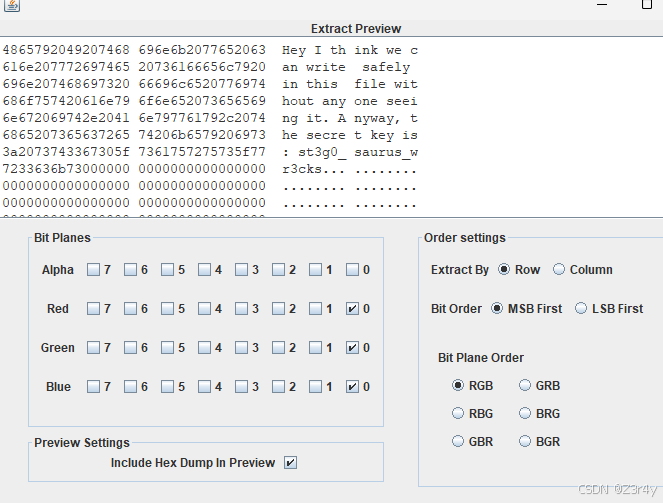Click the Java application icon in title bar

(x=12, y=5)
